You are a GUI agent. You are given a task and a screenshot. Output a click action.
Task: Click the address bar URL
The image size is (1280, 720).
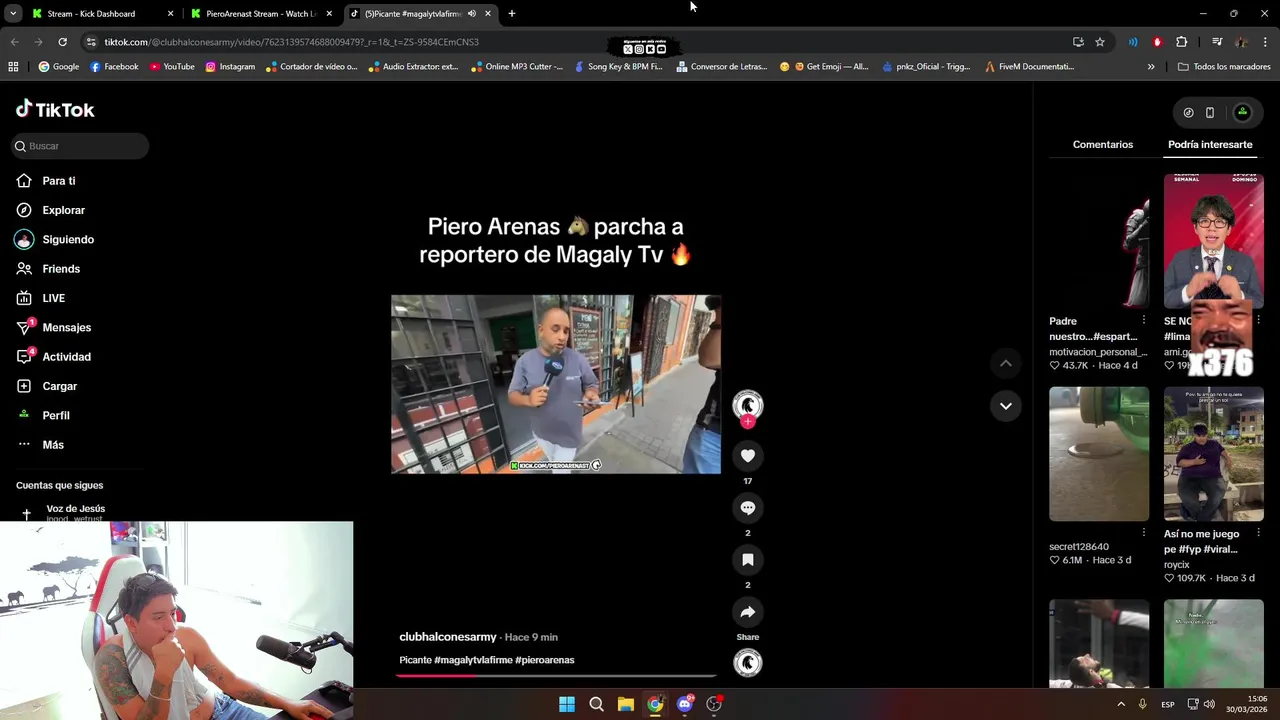coord(292,42)
